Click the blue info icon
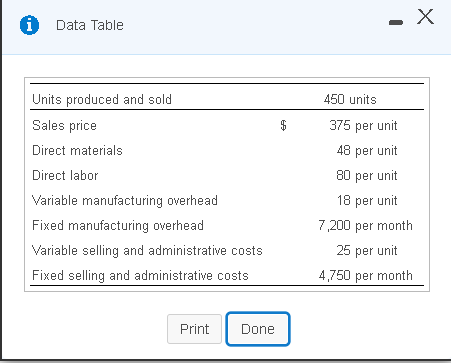This screenshot has height=363, width=451. click(x=29, y=25)
